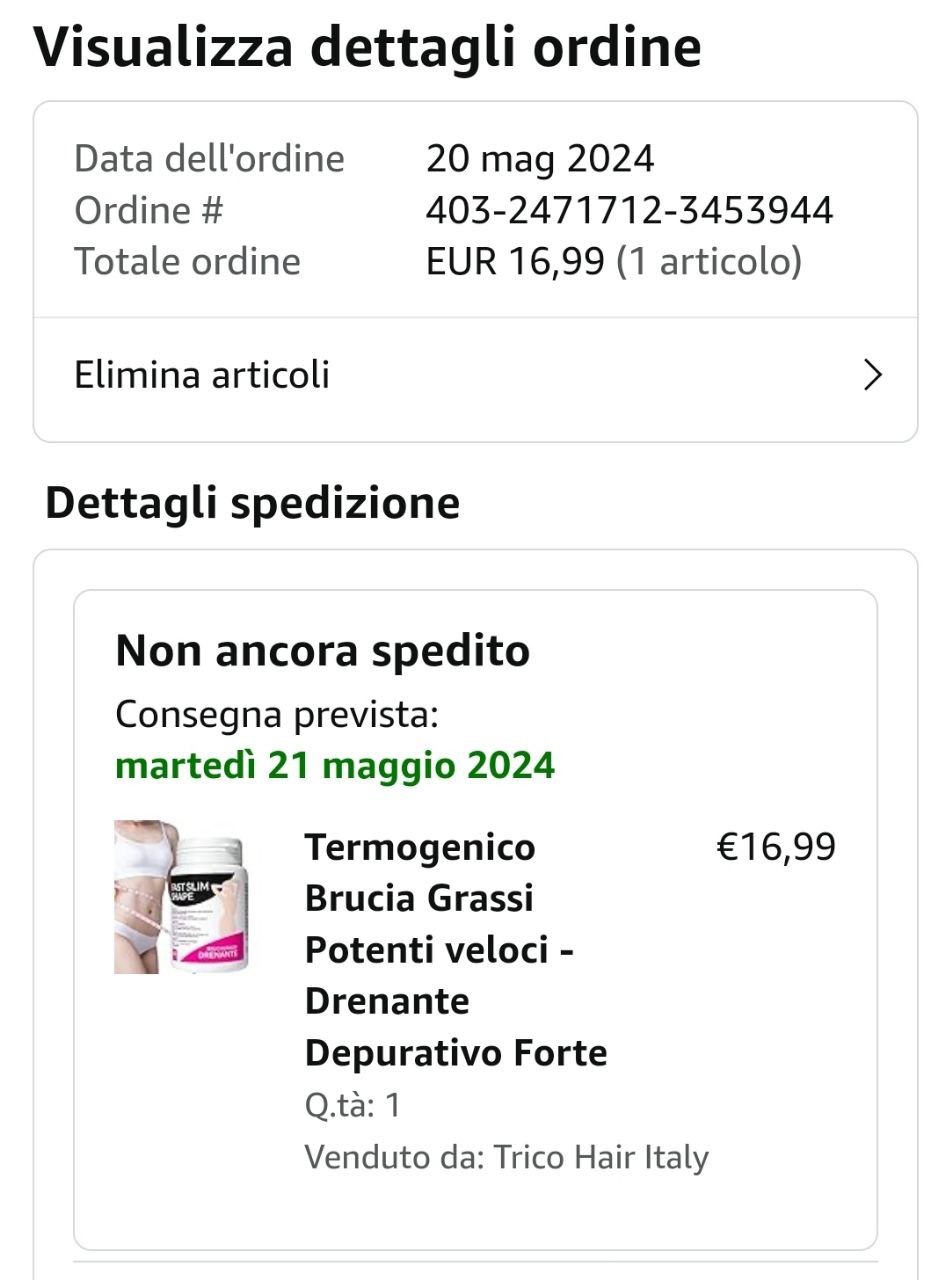Image resolution: width=949 pixels, height=1280 pixels.
Task: Tap the Consegna prevista label
Action: tap(277, 715)
